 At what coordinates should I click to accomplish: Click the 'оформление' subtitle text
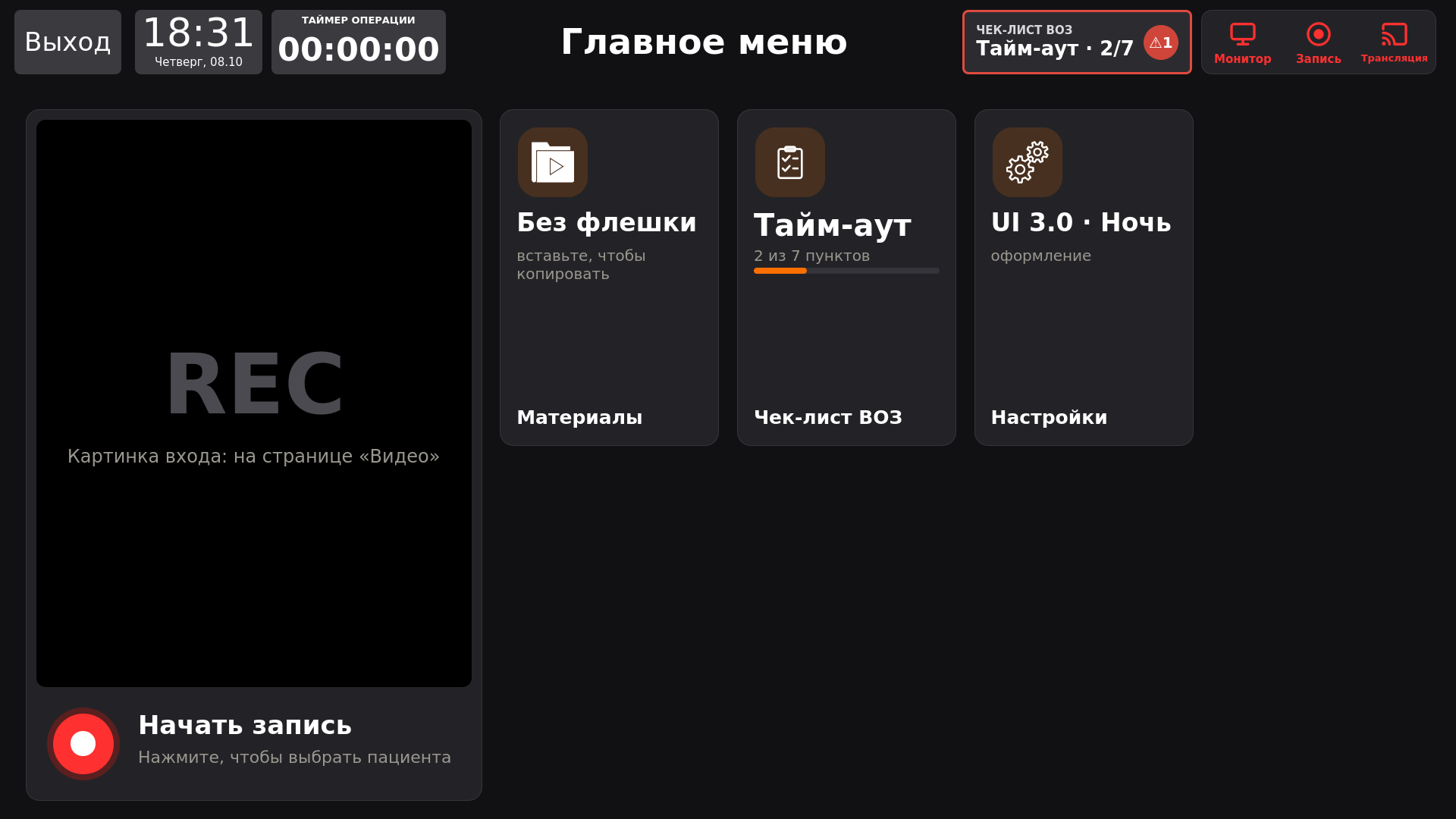(1041, 256)
